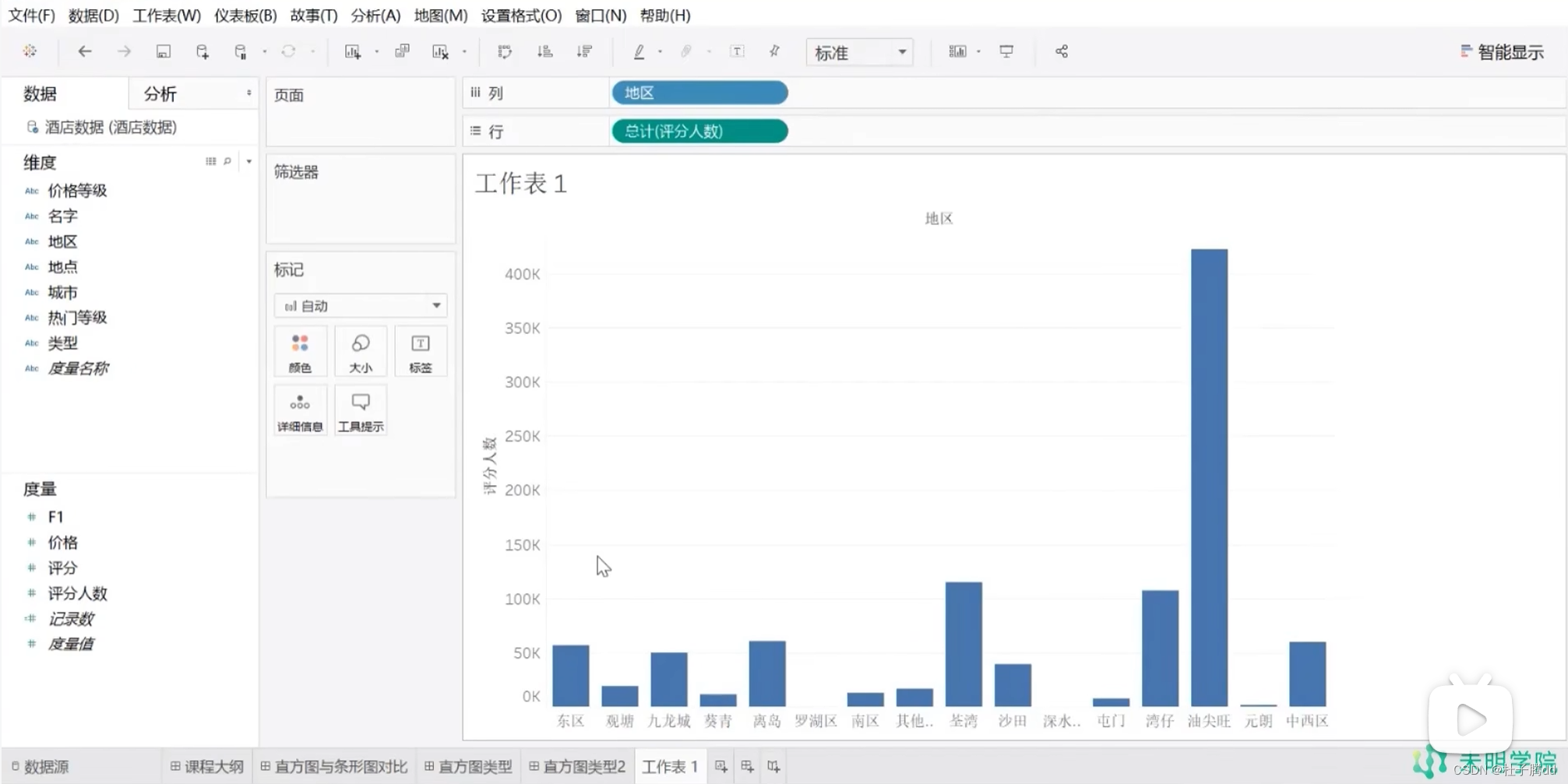Click the 地区 pill on columns shelf
The width and height of the screenshot is (1568, 784).
(699, 93)
